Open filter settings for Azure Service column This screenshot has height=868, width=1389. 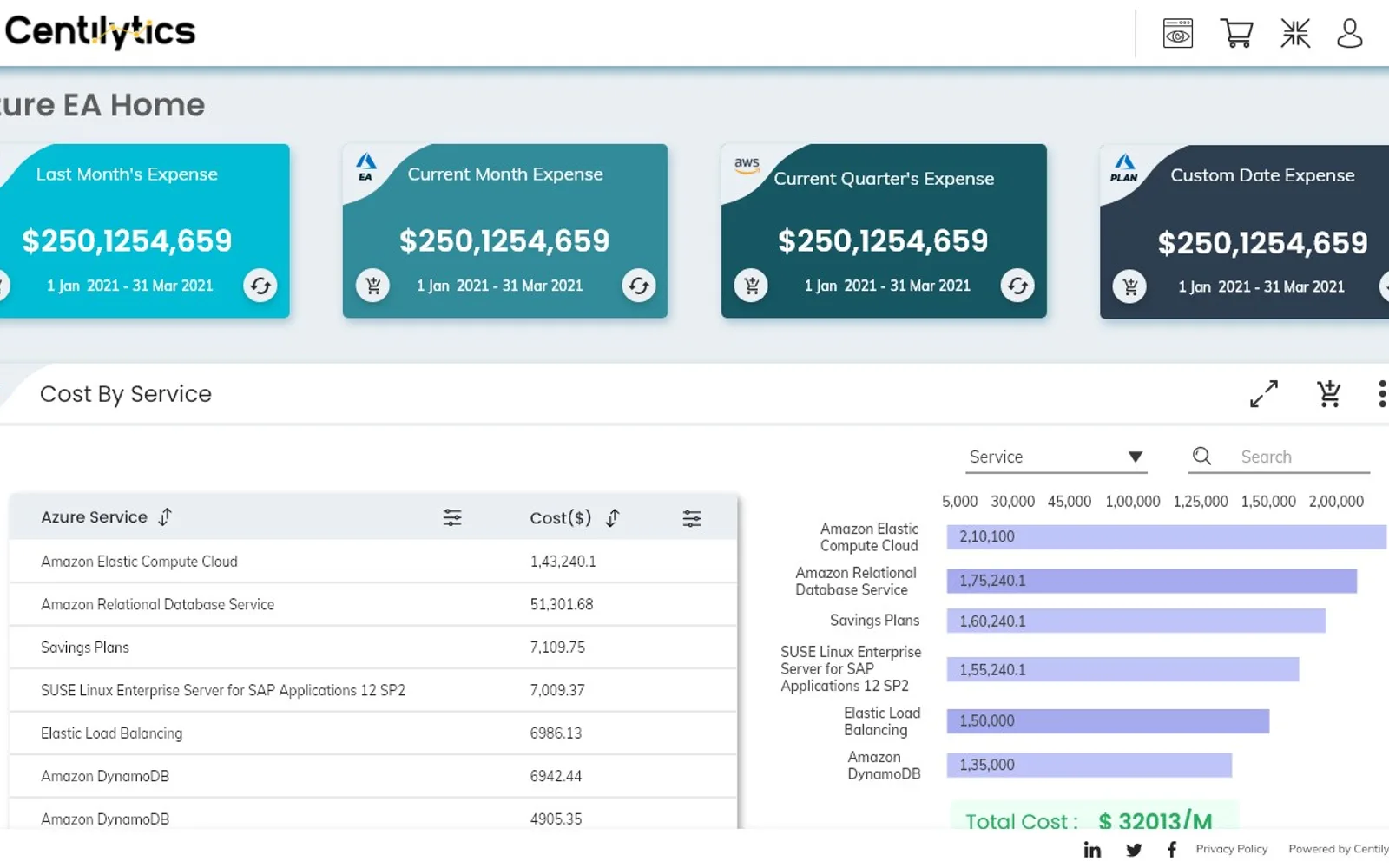tap(452, 518)
